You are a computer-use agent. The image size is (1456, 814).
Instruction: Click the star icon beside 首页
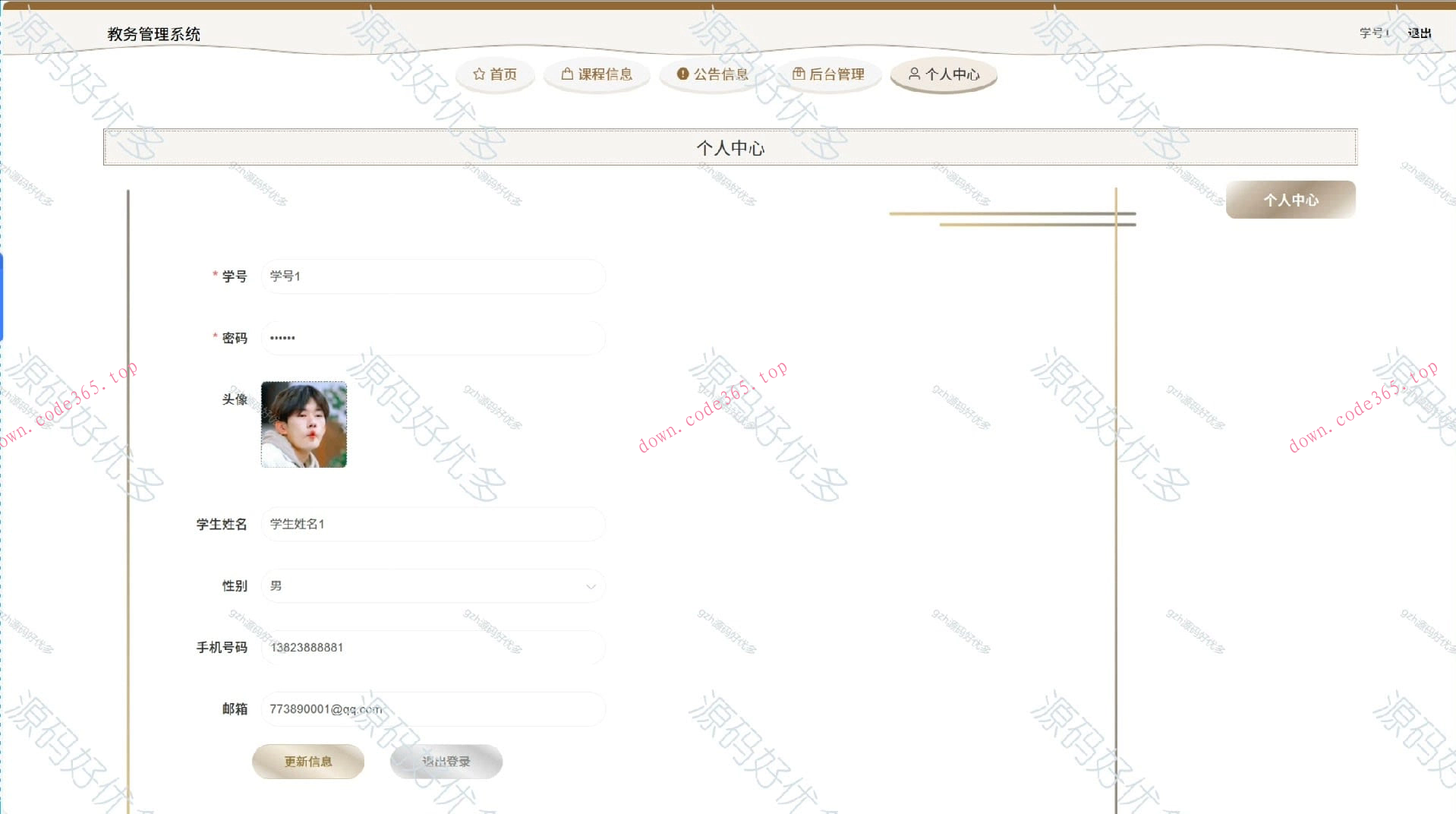click(x=479, y=74)
